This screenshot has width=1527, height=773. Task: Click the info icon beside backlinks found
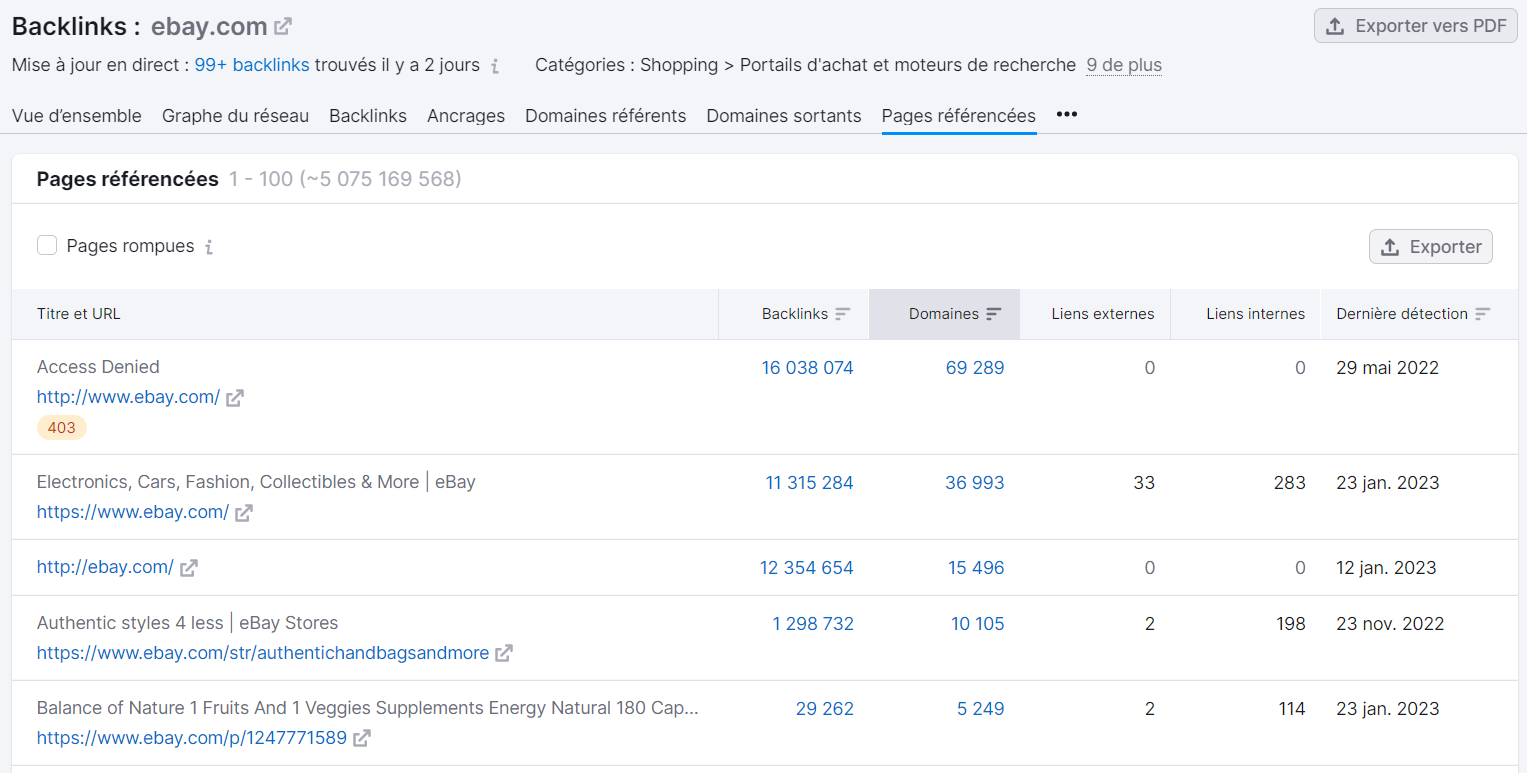click(494, 66)
